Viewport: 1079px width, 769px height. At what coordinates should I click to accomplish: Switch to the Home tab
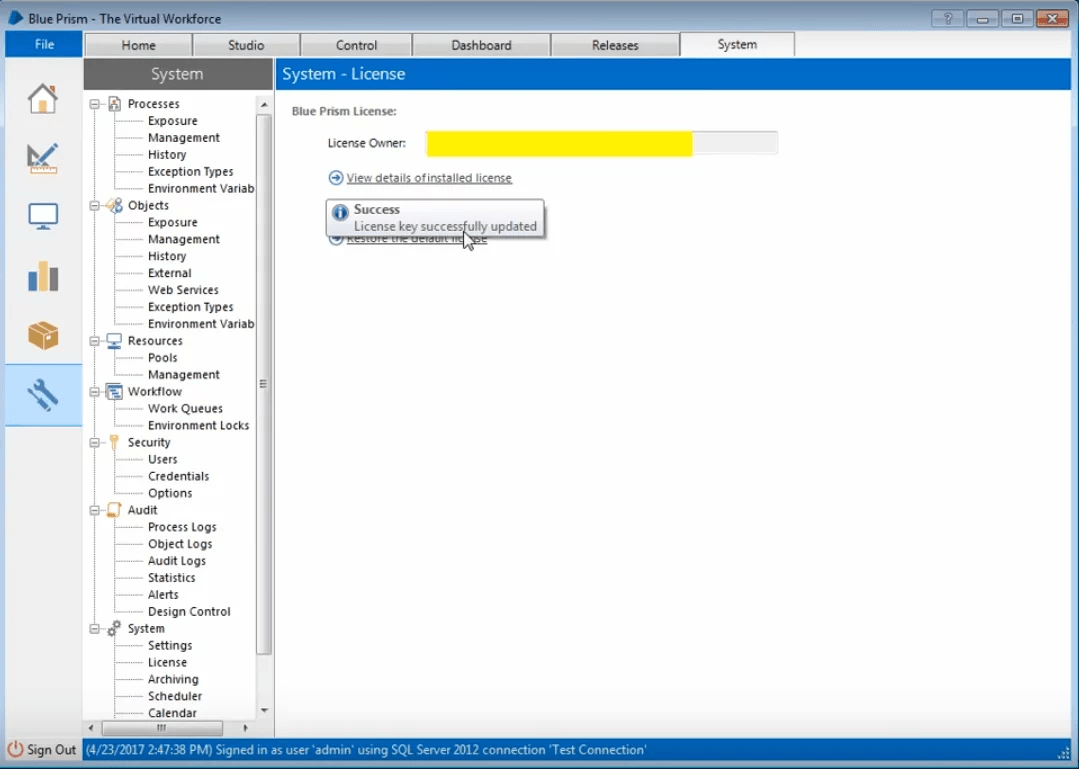click(x=138, y=45)
